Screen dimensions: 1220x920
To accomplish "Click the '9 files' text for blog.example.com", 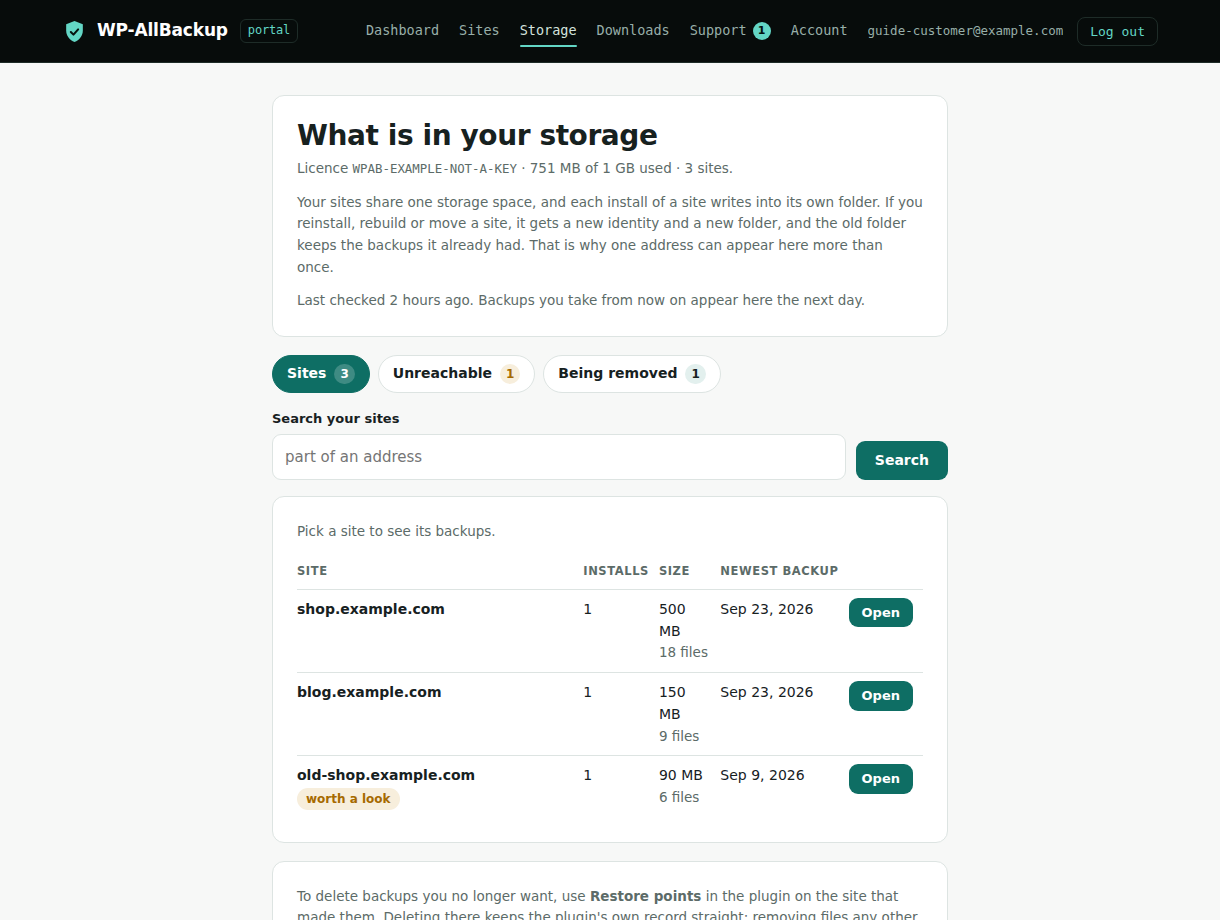I will click(x=679, y=736).
